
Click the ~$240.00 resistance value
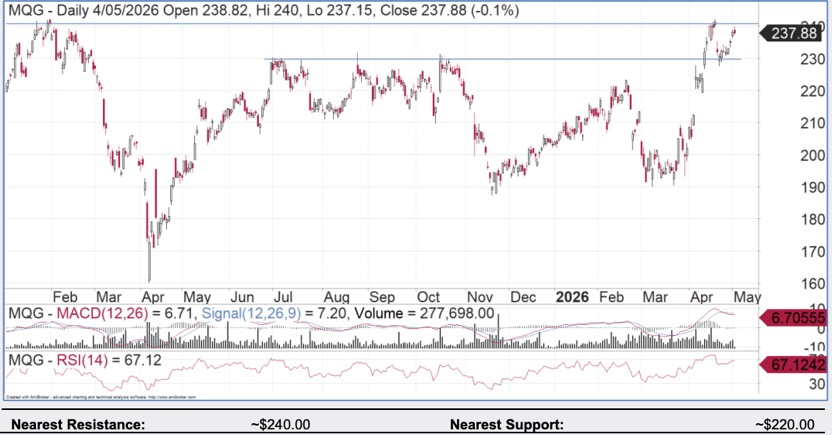(x=281, y=425)
